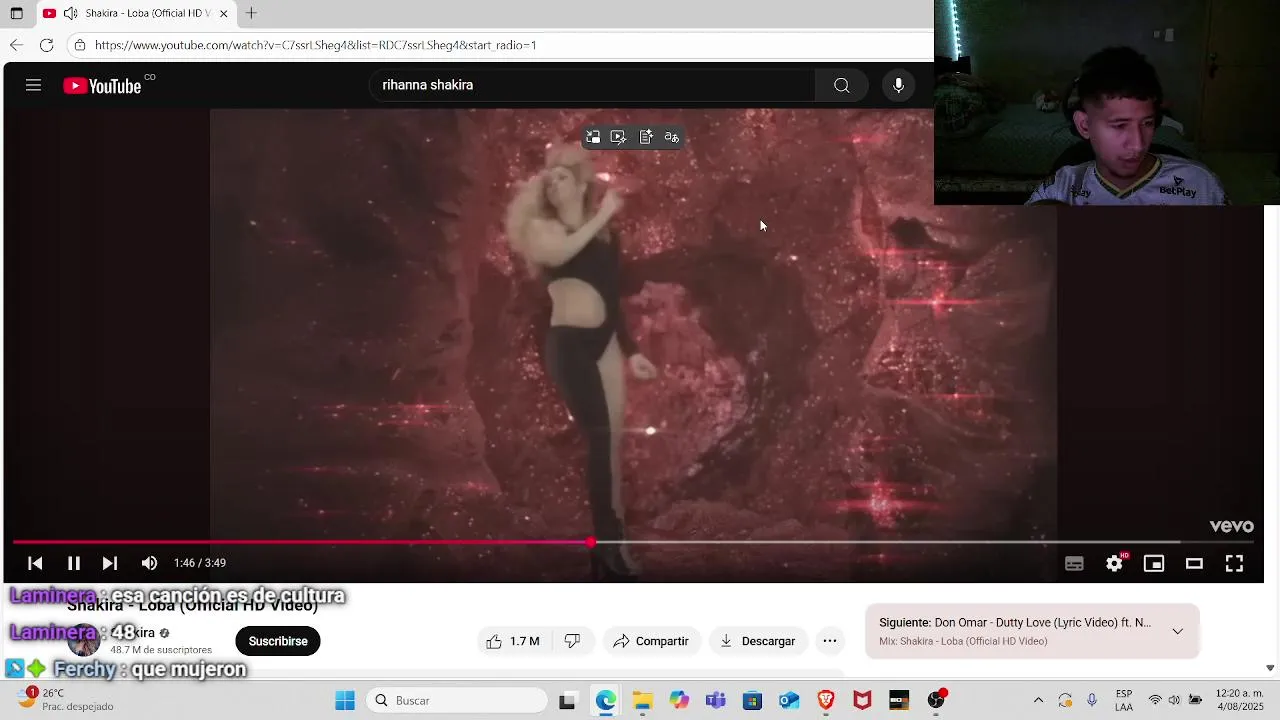Toggle subtitles in the player
The height and width of the screenshot is (720, 1280).
(1074, 564)
